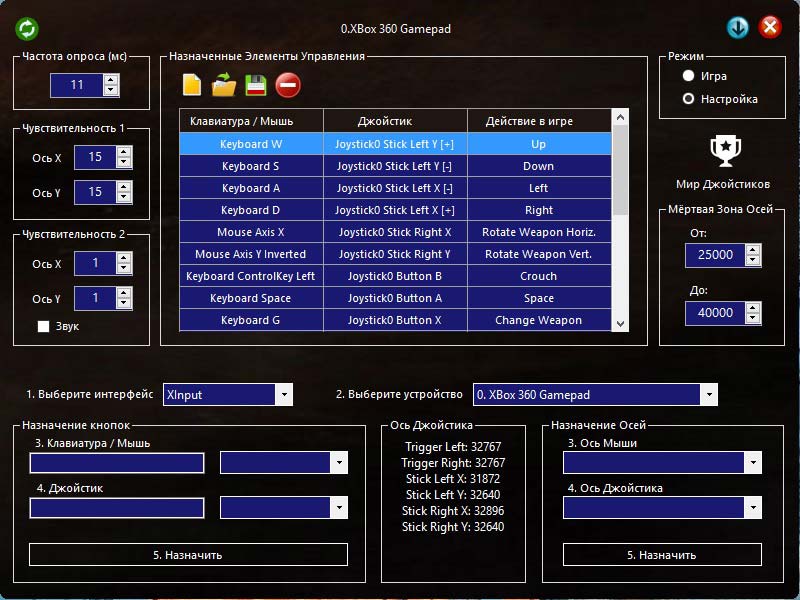Expand the XBox 360 Gamepad device dropdown
Image resolution: width=800 pixels, height=600 pixels.
(x=708, y=395)
